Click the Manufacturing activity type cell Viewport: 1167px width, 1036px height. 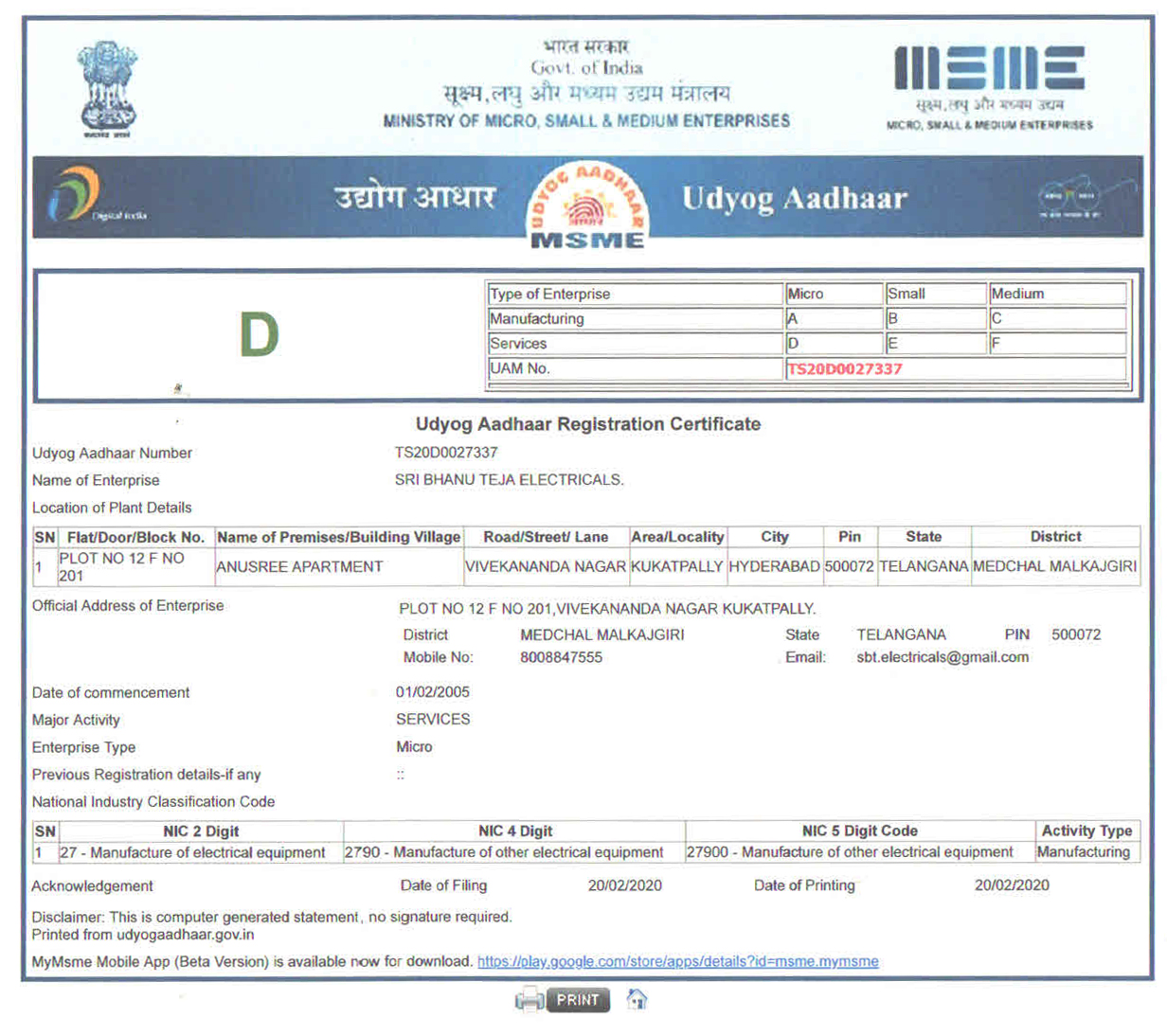pyautogui.click(x=1083, y=852)
